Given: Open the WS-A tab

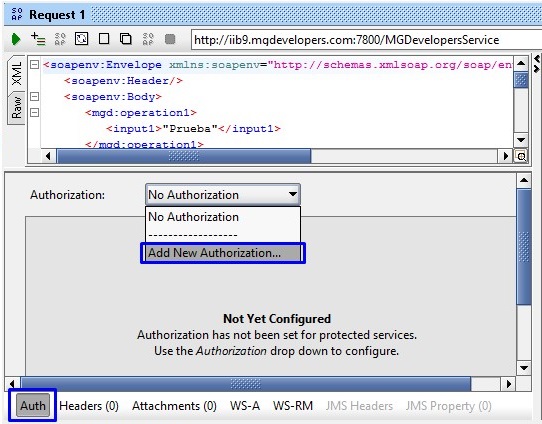Looking at the screenshot, I should click(x=245, y=406).
